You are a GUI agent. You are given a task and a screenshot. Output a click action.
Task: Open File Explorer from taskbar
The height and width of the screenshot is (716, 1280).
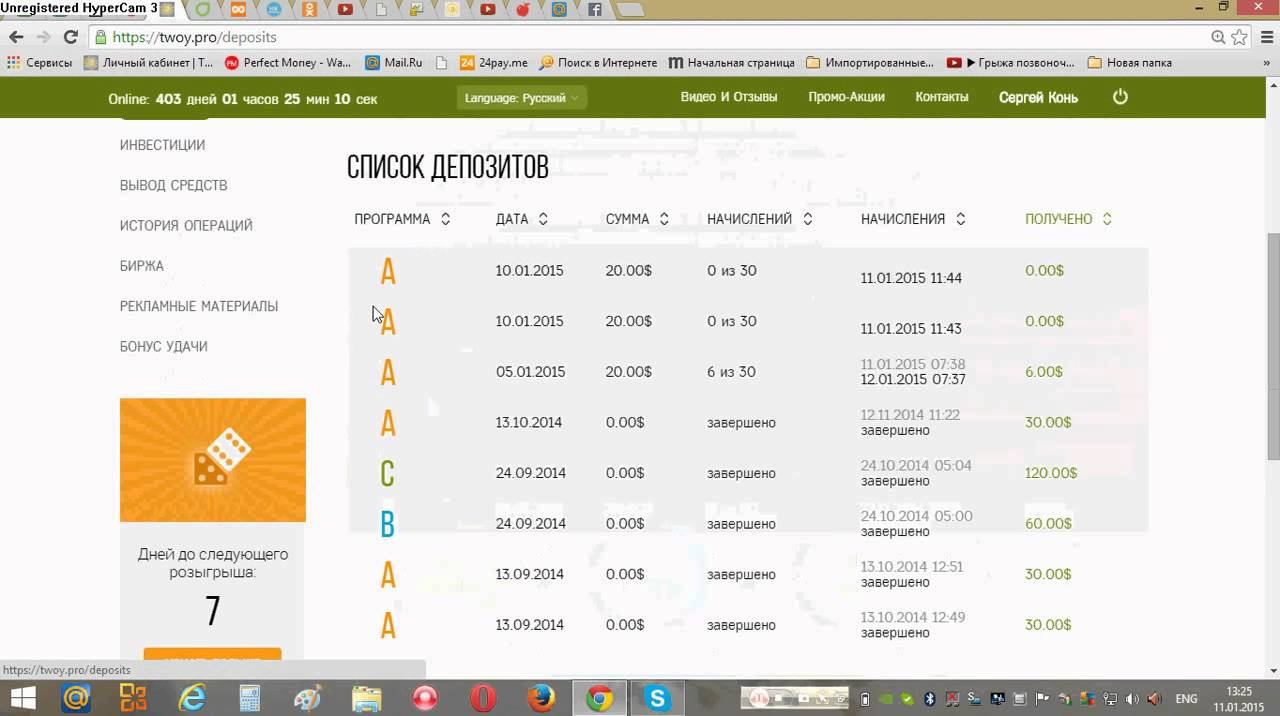[x=366, y=697]
